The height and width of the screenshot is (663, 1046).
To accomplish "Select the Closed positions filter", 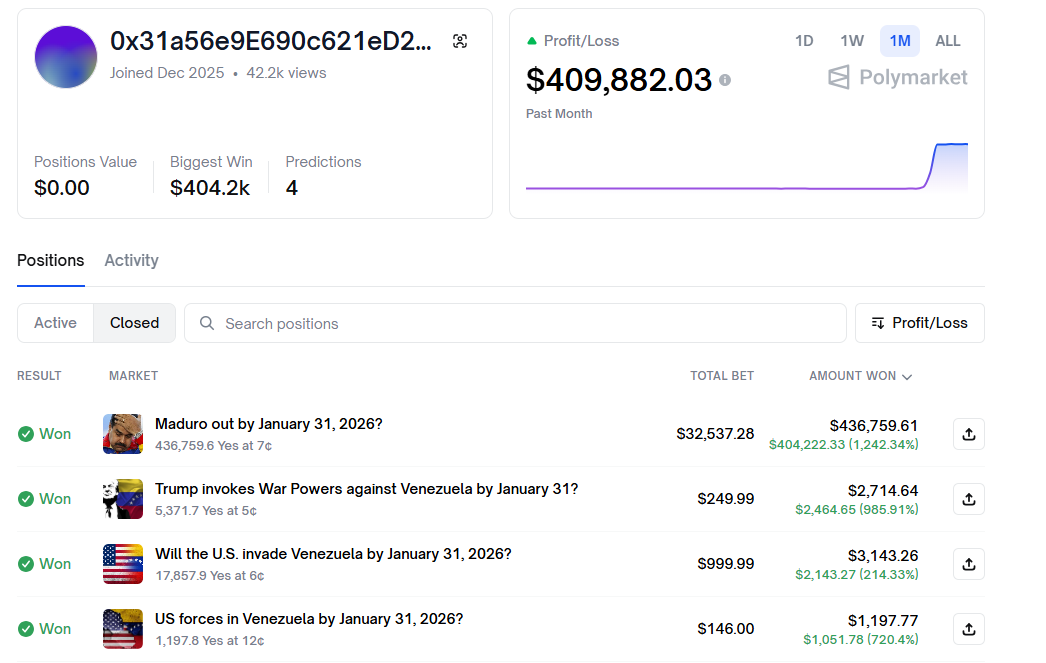I will (134, 323).
